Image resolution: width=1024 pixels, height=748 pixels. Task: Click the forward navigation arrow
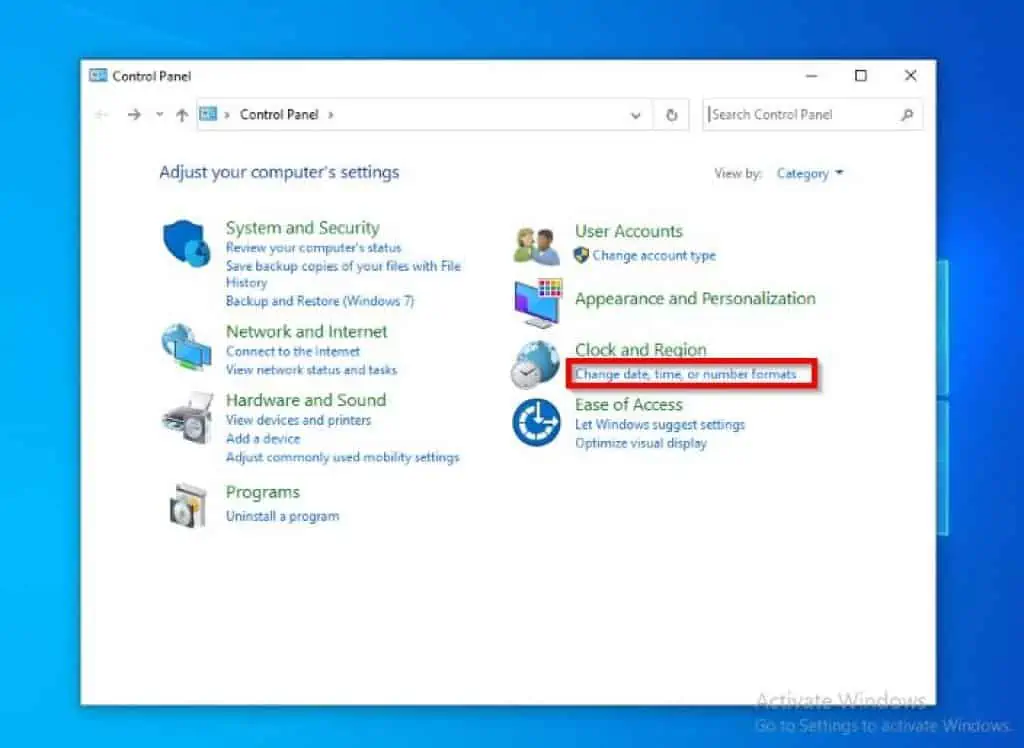(134, 115)
